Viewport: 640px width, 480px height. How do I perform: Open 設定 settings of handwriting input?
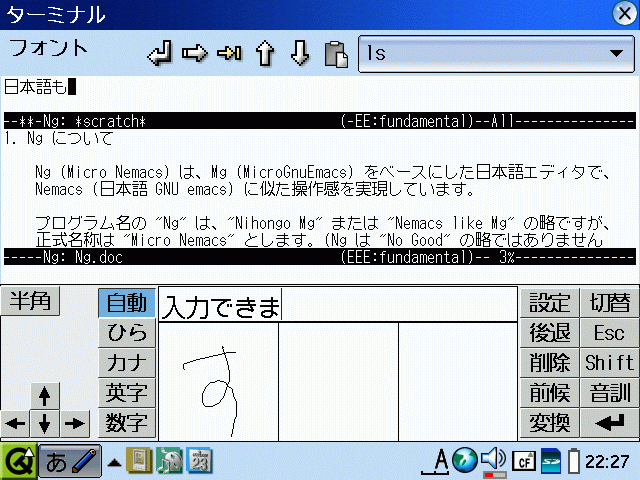[x=549, y=303]
